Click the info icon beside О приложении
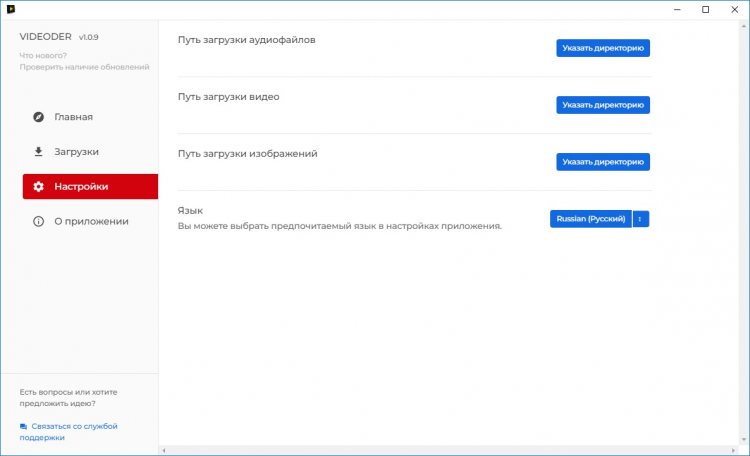This screenshot has width=750, height=456. click(38, 221)
